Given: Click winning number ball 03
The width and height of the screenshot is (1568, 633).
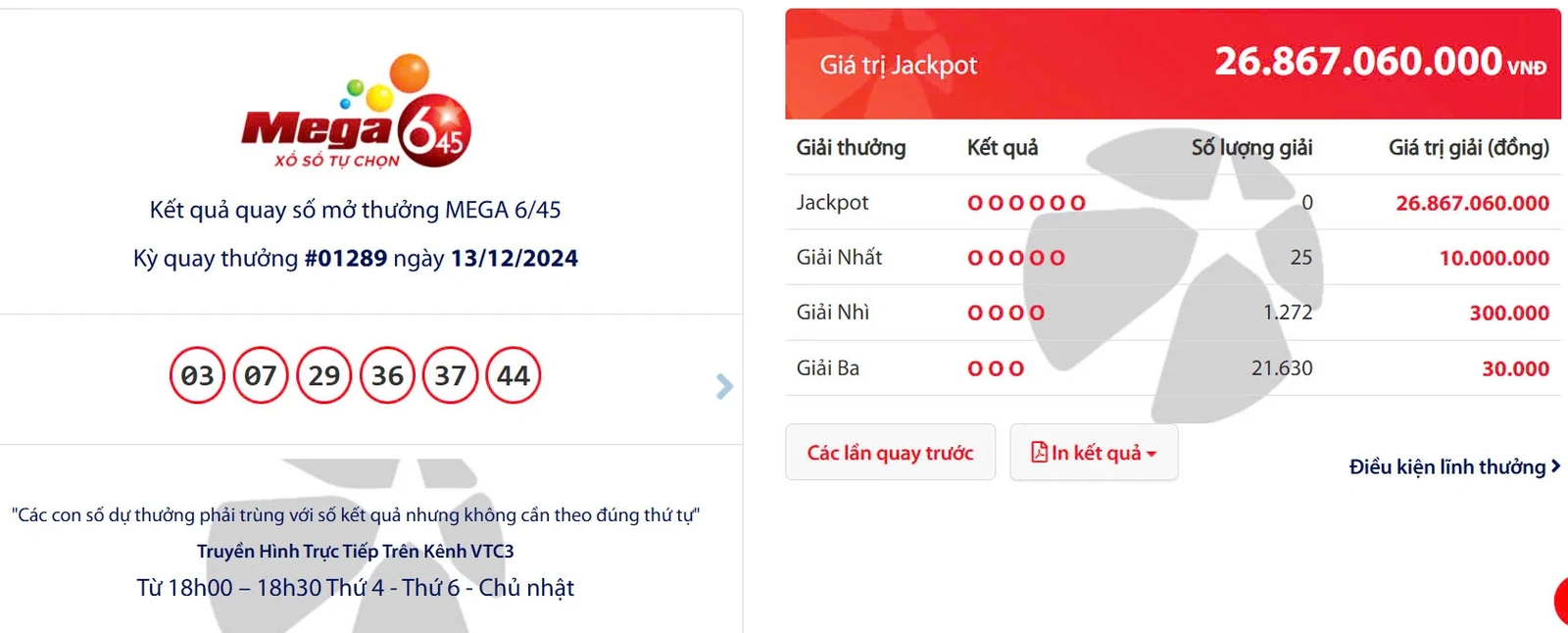Looking at the screenshot, I should pos(197,375).
